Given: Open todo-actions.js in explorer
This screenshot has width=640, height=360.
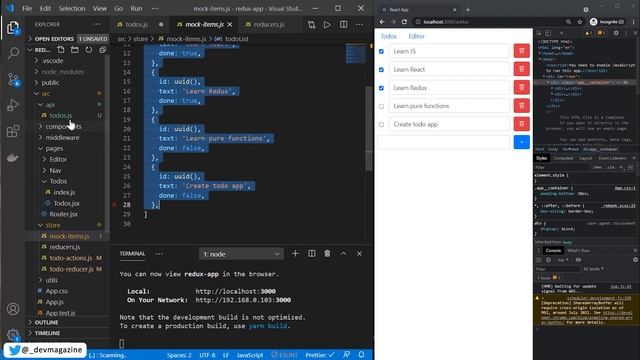Looking at the screenshot, I should point(71,258).
